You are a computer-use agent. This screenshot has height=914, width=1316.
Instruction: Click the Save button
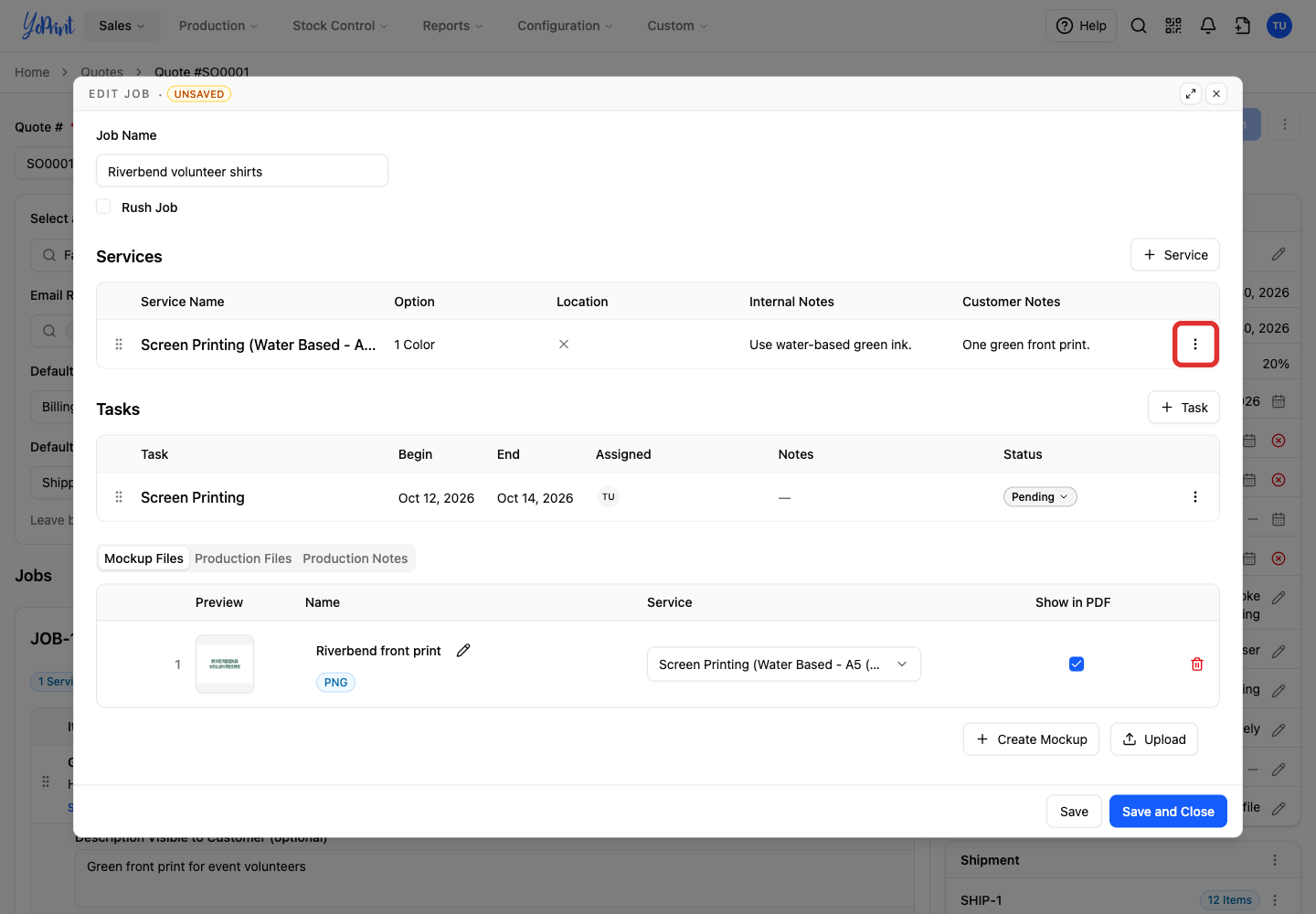[1074, 812]
